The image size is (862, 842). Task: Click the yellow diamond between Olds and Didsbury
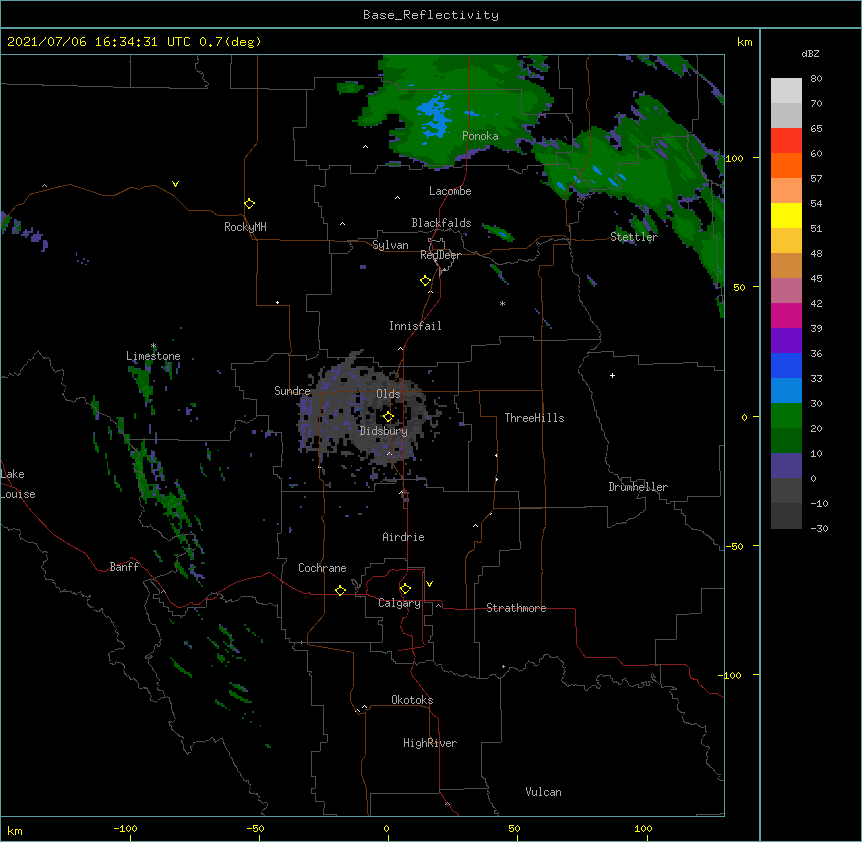(x=388, y=417)
